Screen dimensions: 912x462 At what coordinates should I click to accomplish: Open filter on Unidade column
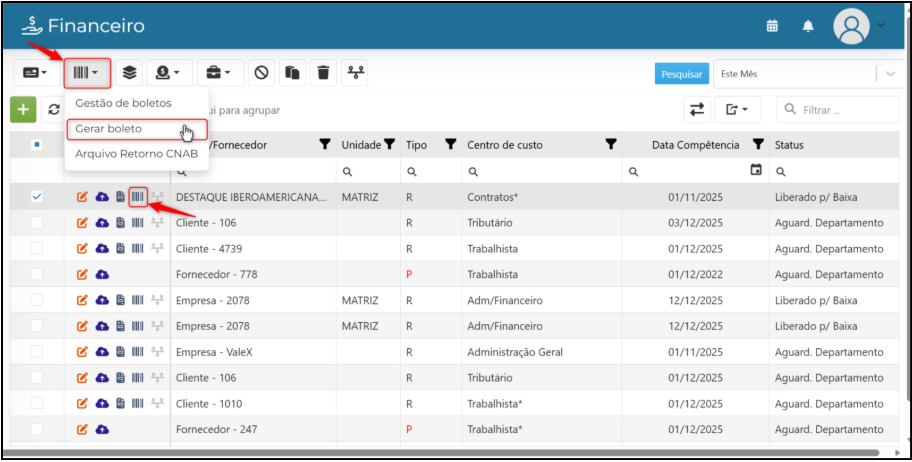[x=390, y=145]
